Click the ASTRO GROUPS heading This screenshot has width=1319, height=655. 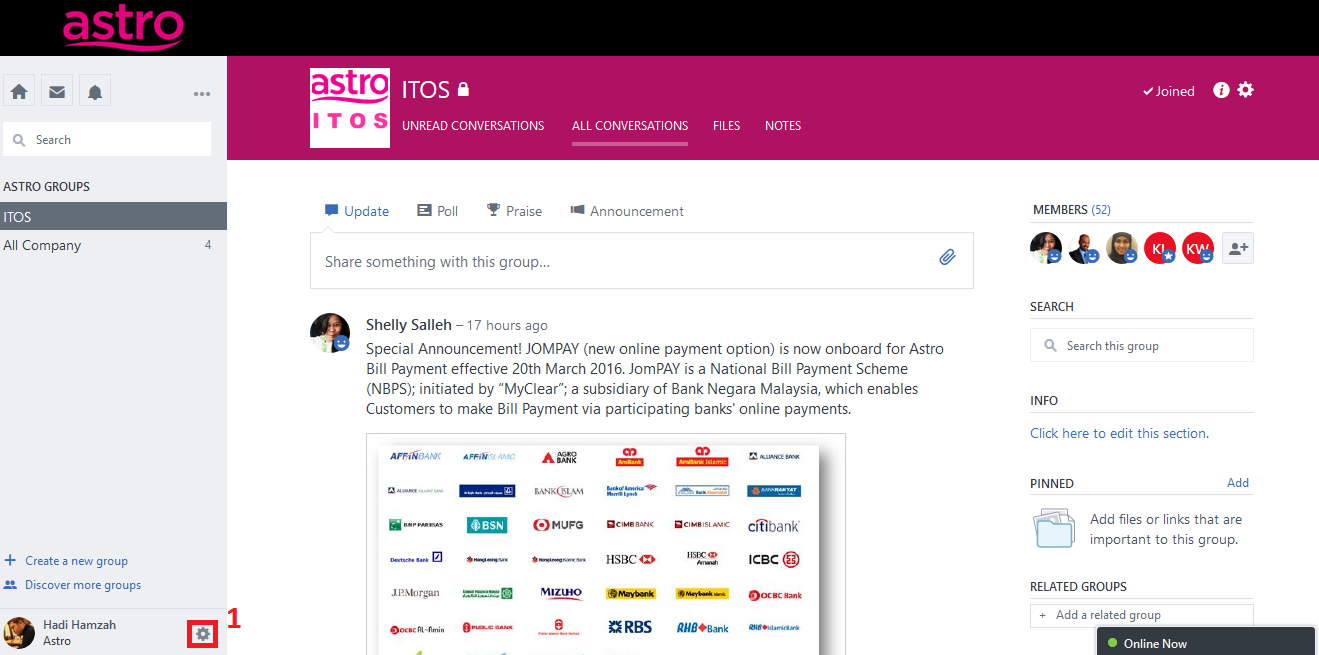coord(47,187)
